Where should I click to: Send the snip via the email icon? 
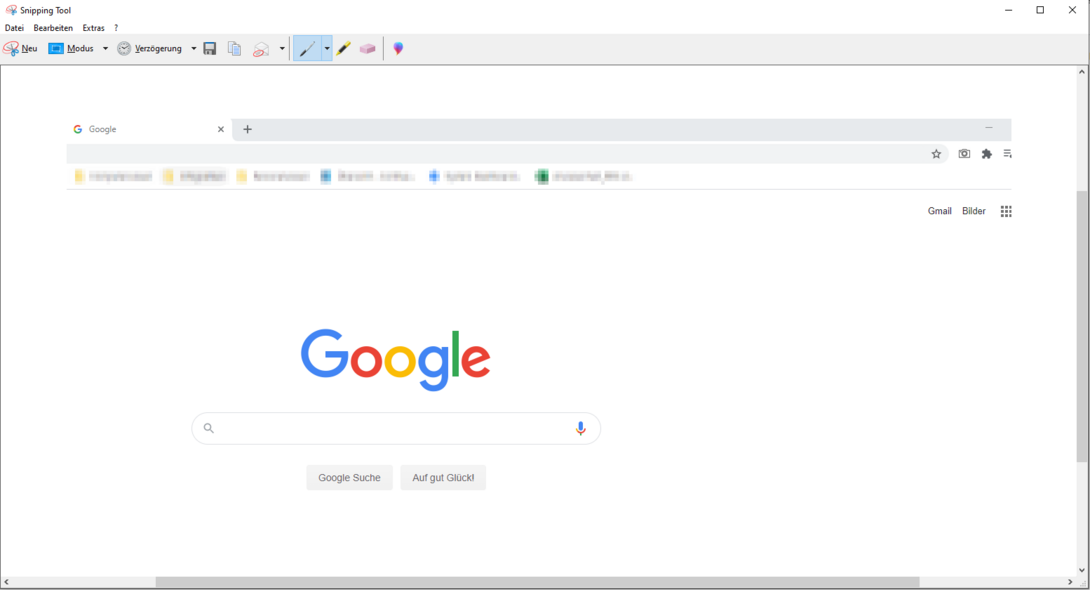pos(260,48)
